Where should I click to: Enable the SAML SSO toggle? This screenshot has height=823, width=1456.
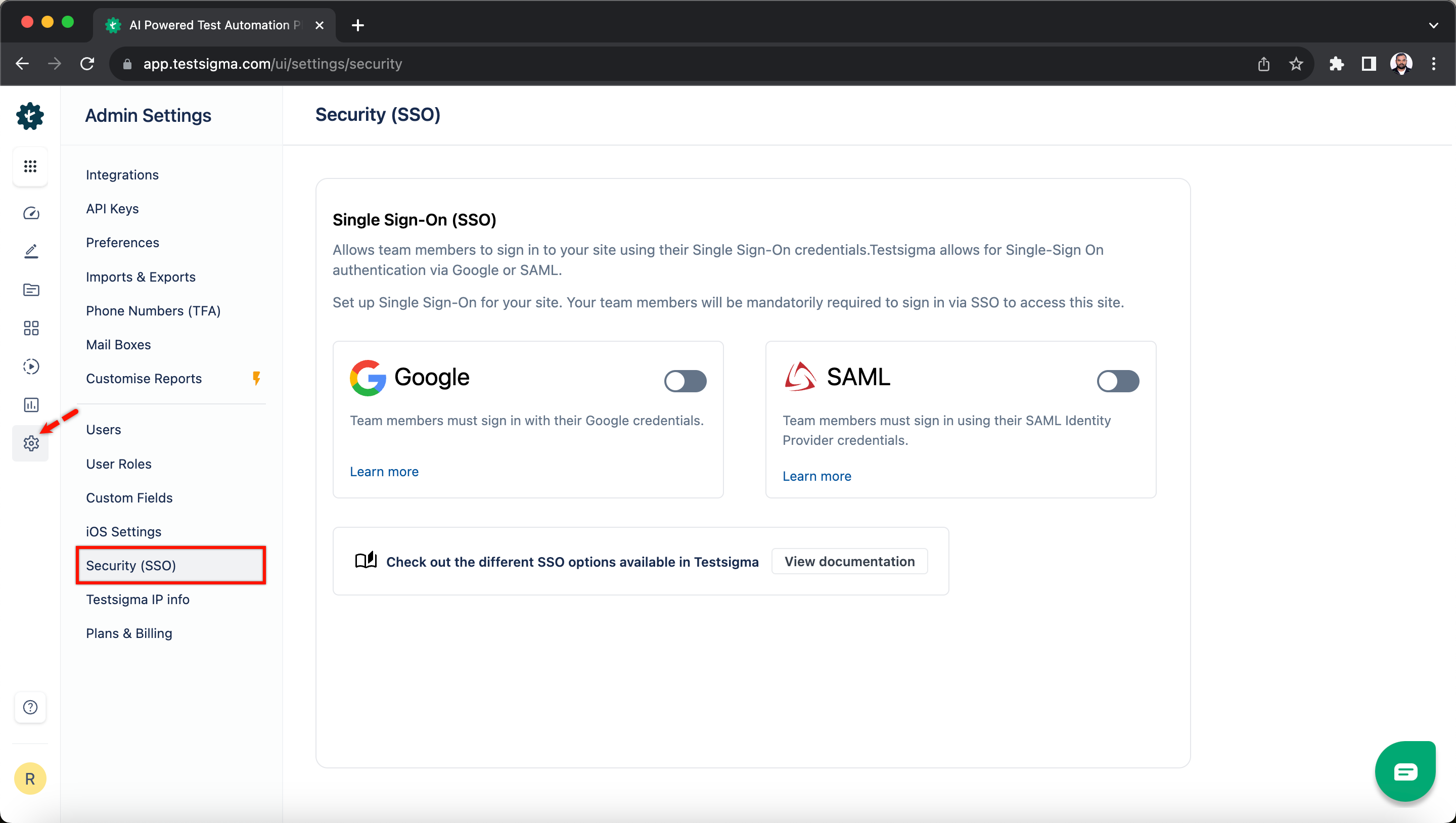tap(1118, 381)
